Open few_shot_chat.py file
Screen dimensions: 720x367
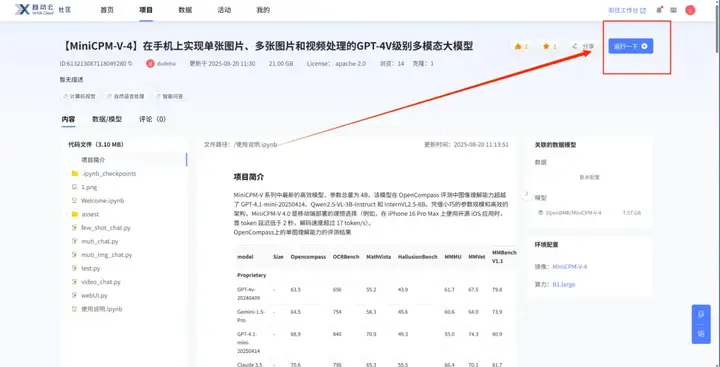[x=106, y=228]
